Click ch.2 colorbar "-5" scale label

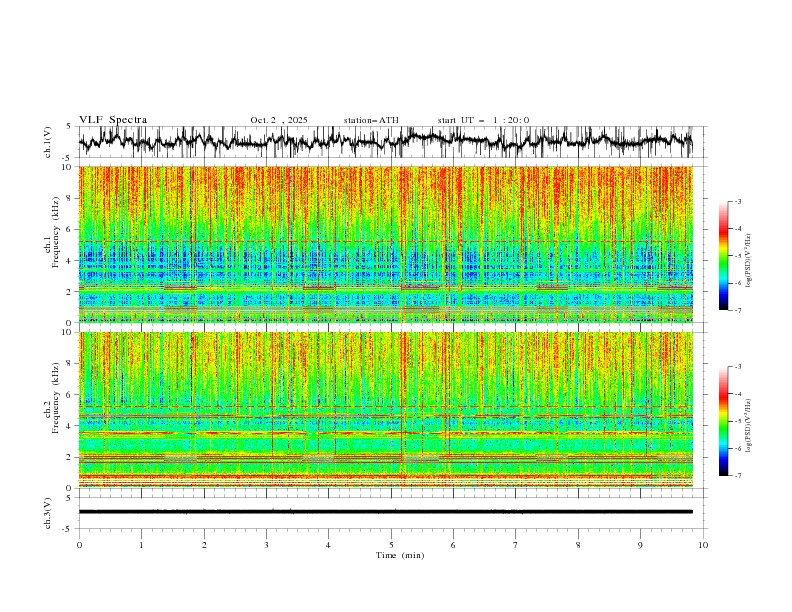pyautogui.click(x=738, y=421)
